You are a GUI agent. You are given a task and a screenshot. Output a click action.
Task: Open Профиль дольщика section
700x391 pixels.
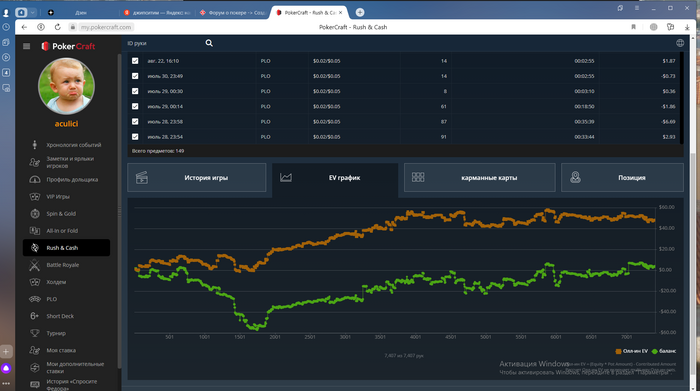pyautogui.click(x=67, y=179)
